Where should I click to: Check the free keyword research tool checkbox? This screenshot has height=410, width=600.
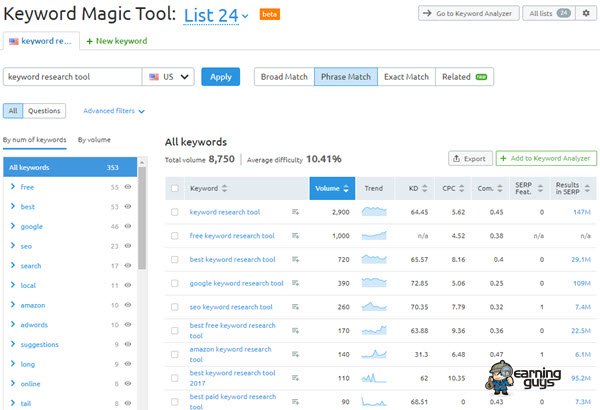point(175,236)
